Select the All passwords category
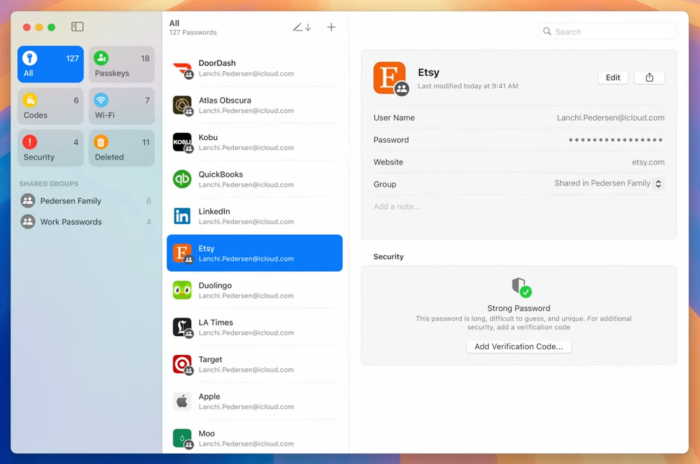Image resolution: width=700 pixels, height=464 pixels. click(50, 64)
